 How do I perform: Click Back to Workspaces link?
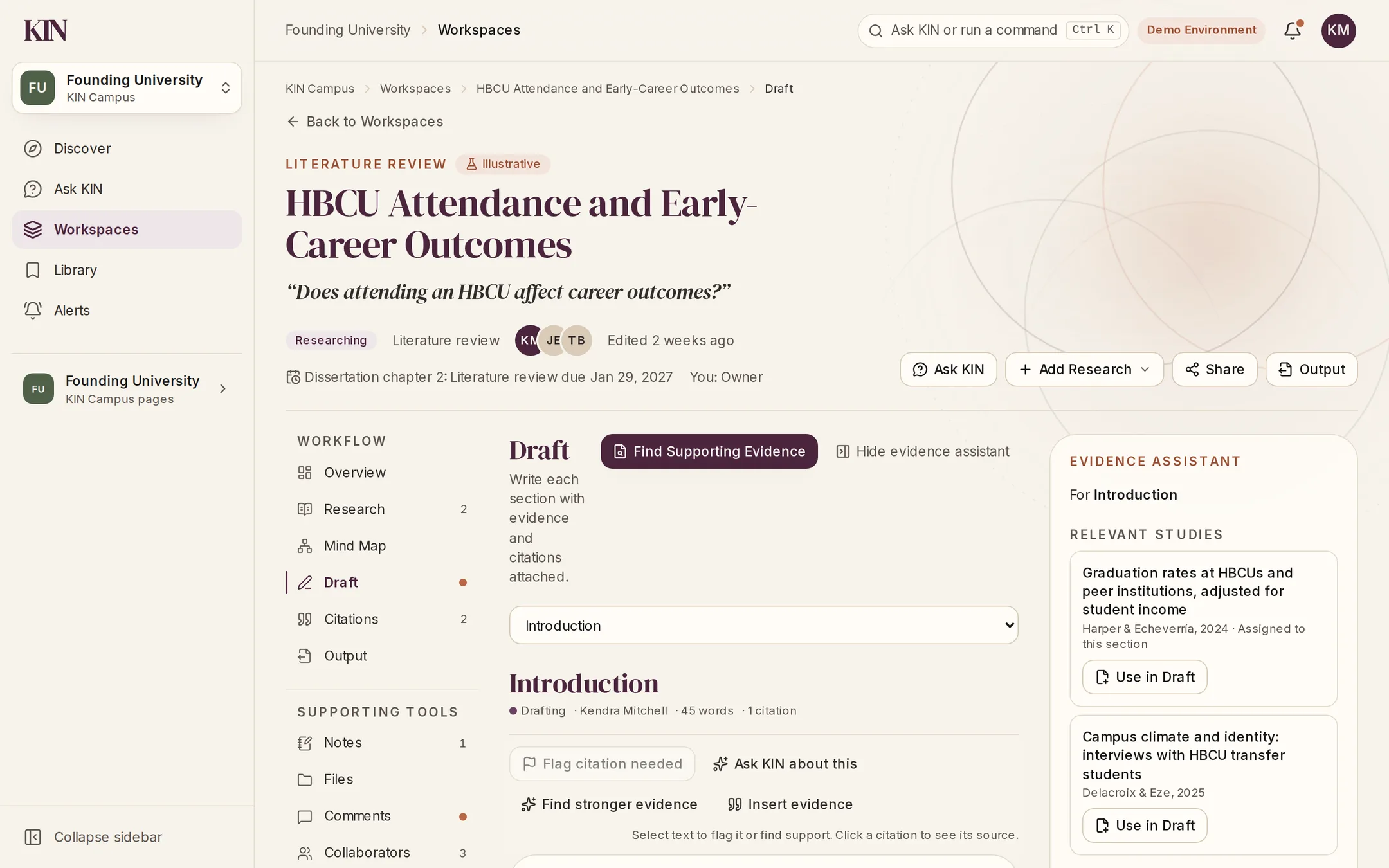(365, 122)
